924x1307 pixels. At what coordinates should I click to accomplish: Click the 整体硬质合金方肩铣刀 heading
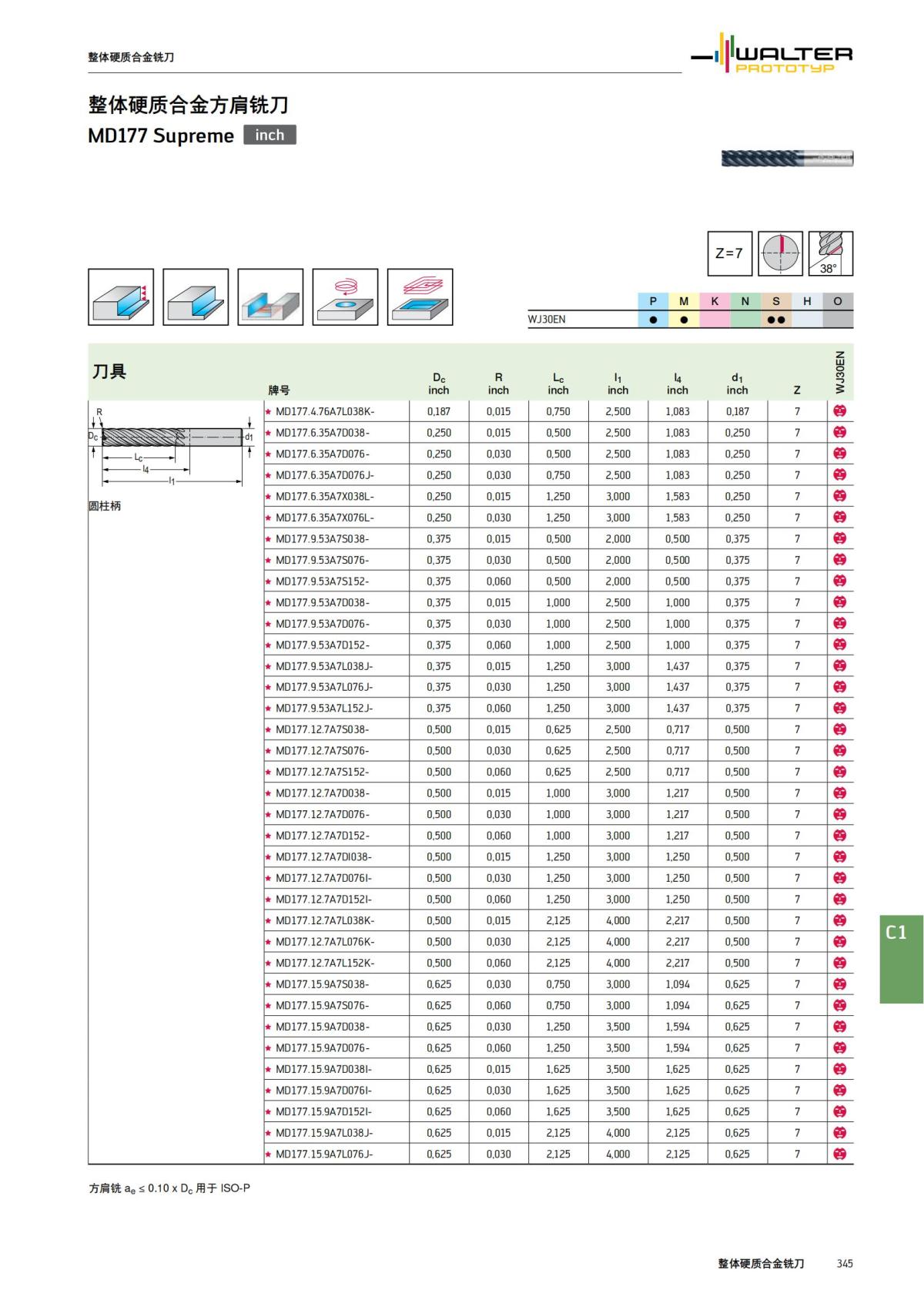point(189,105)
